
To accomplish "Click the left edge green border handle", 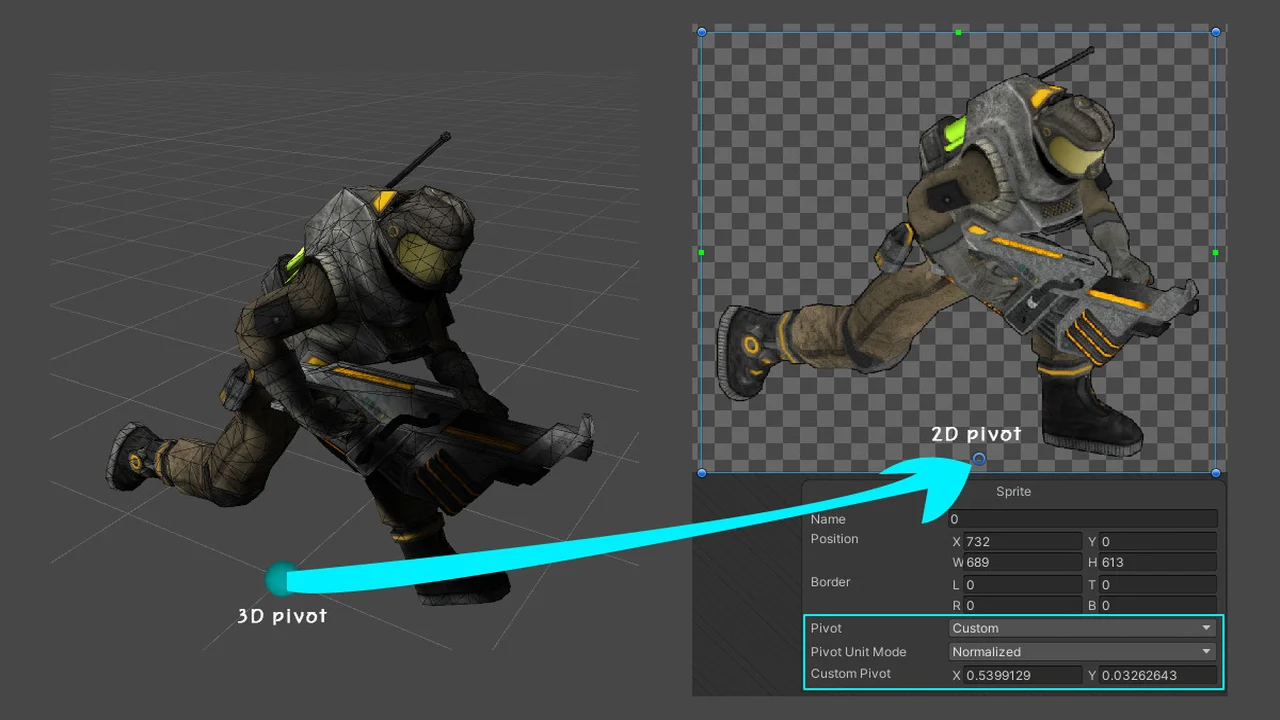I will tap(701, 253).
